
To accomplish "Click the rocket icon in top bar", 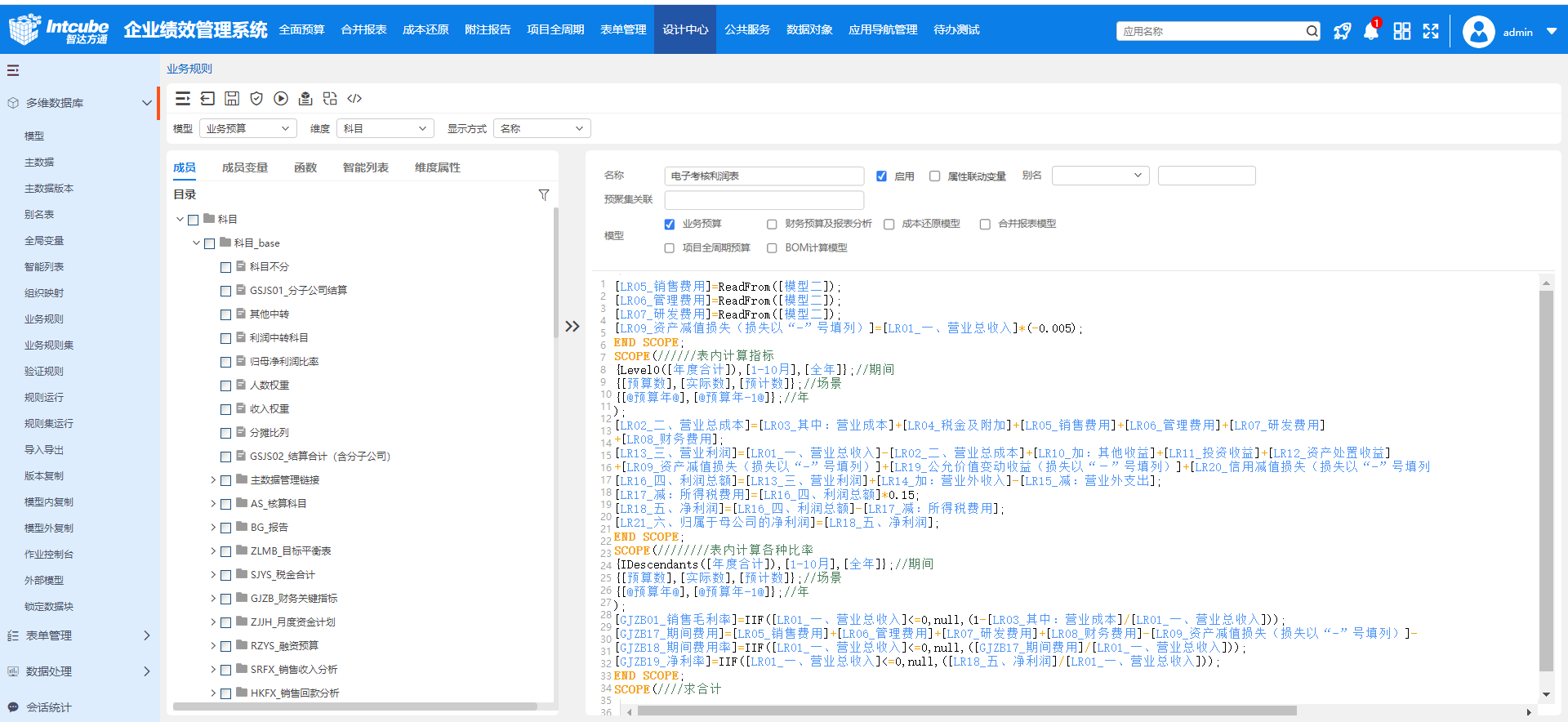I will [1342, 32].
